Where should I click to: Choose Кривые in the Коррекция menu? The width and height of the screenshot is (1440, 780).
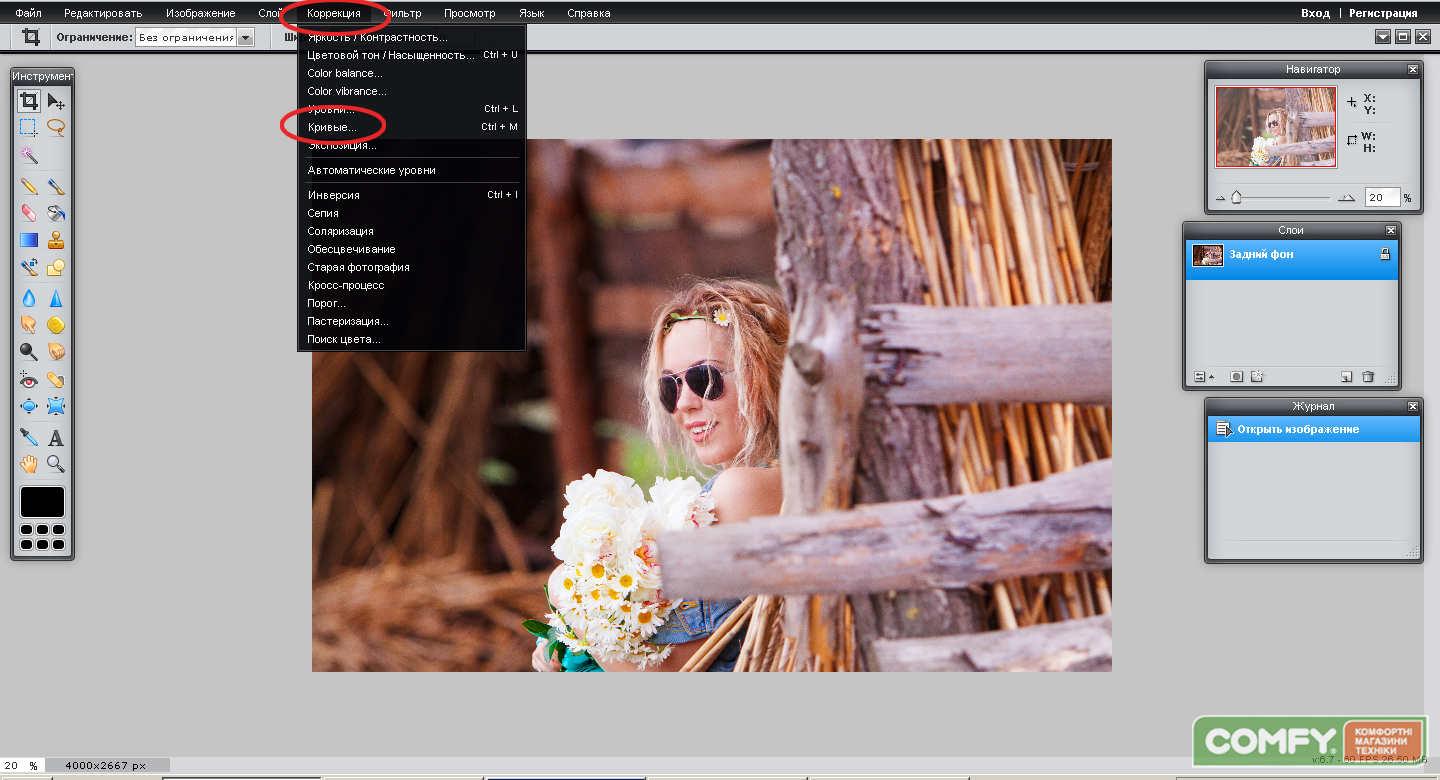[412, 127]
